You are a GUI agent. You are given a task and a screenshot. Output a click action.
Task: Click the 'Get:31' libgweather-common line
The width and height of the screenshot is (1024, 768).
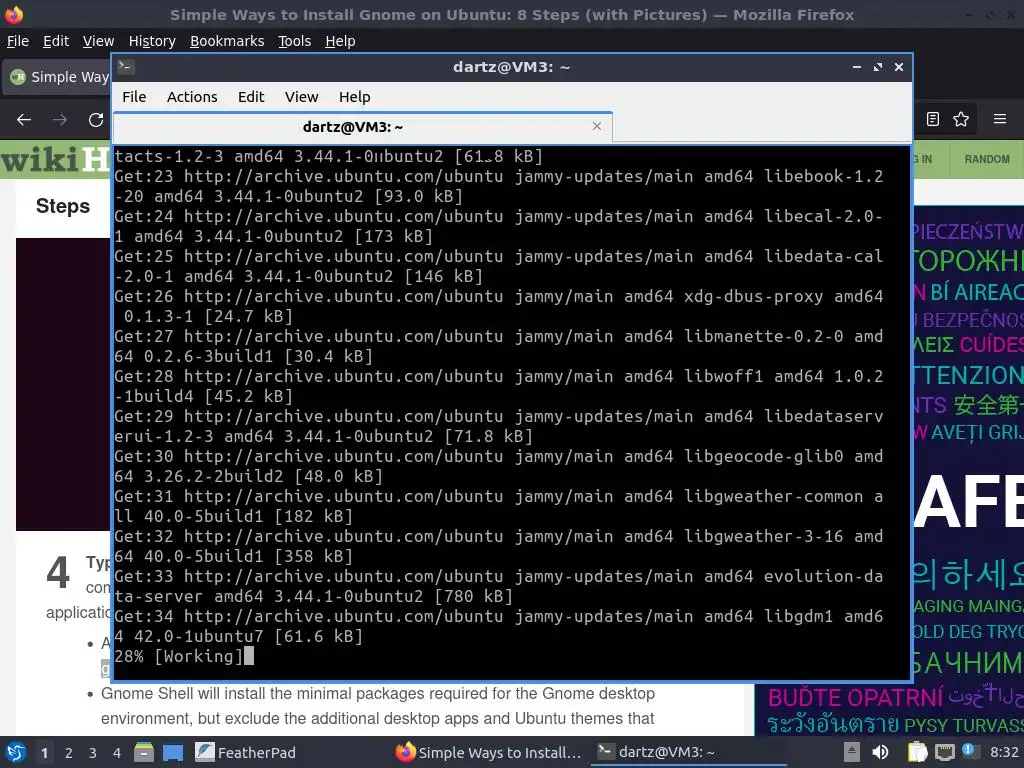click(499, 506)
